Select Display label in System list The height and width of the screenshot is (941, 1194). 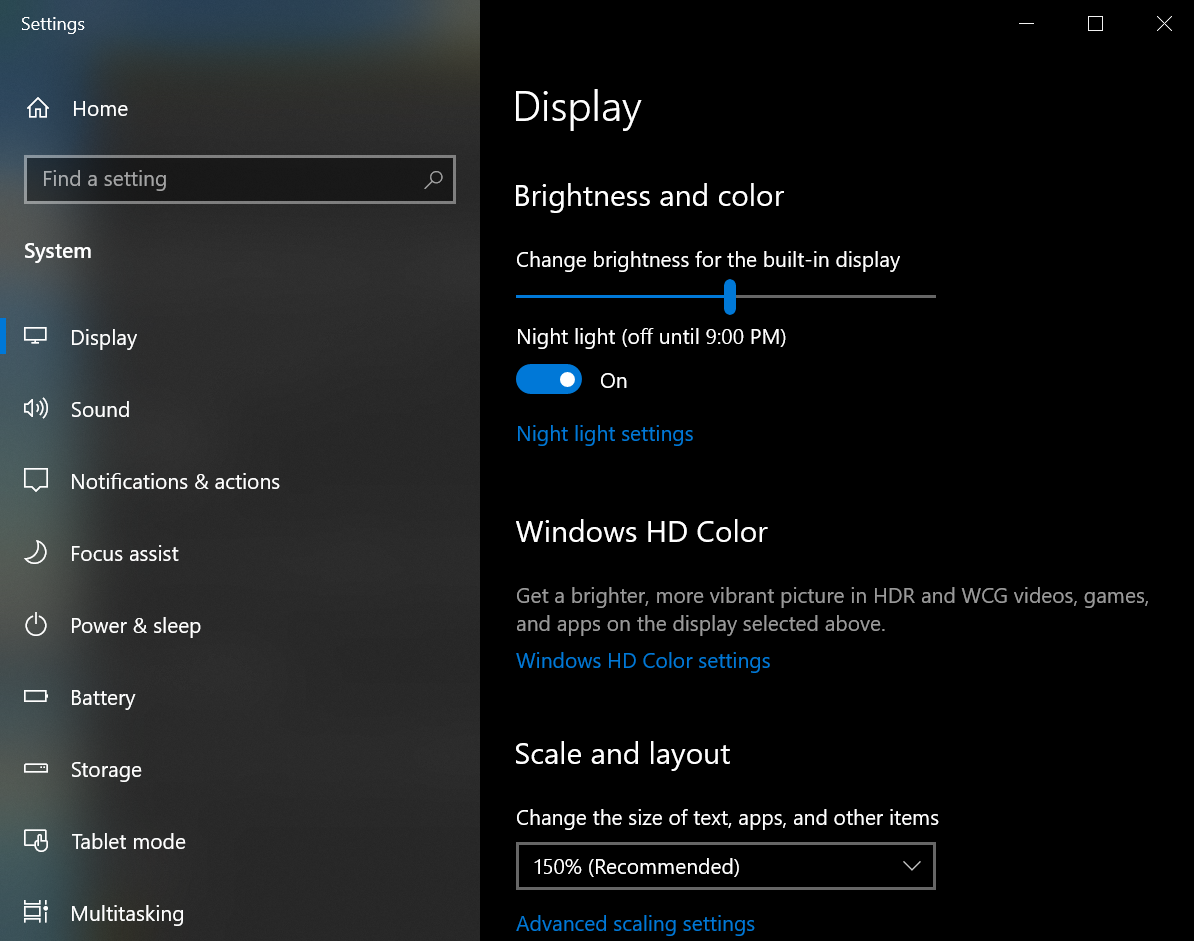click(x=104, y=337)
